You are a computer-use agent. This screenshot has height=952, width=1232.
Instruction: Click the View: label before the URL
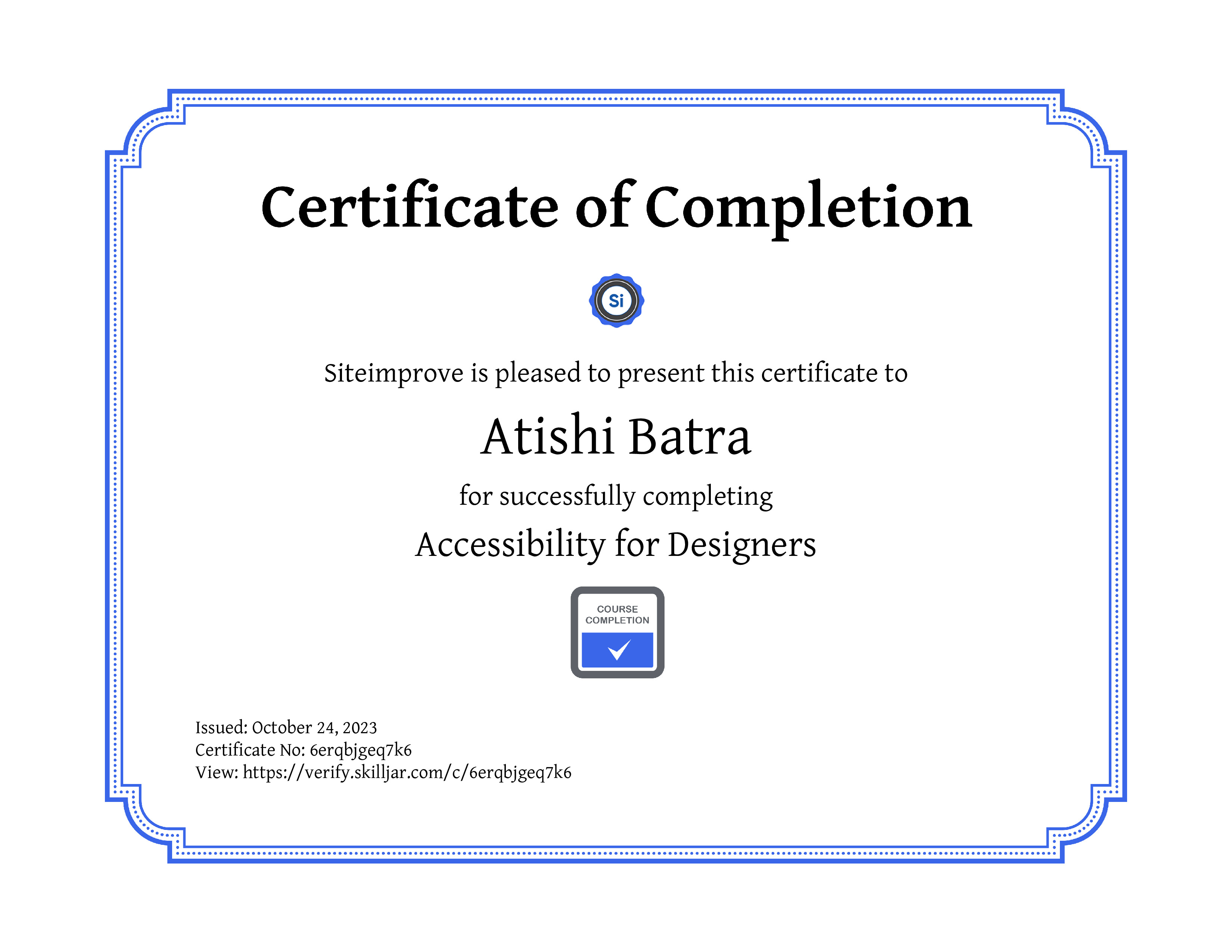click(x=217, y=772)
